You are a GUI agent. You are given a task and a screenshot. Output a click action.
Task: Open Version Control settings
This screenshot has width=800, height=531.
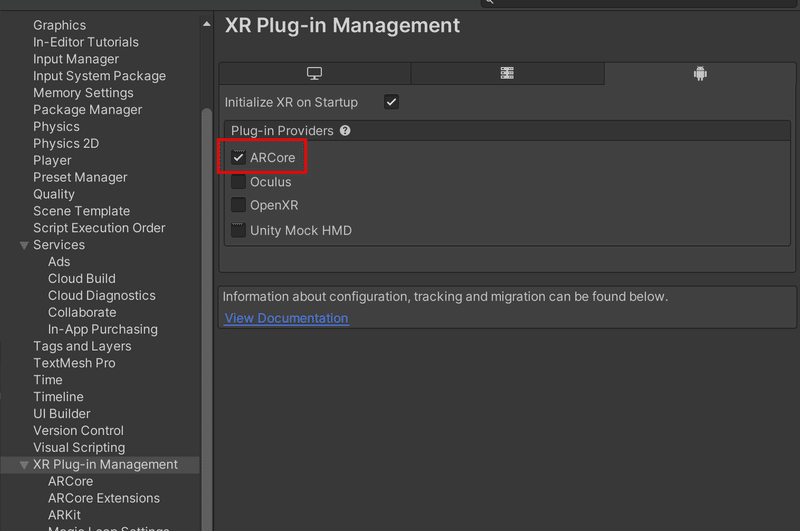pyautogui.click(x=78, y=430)
